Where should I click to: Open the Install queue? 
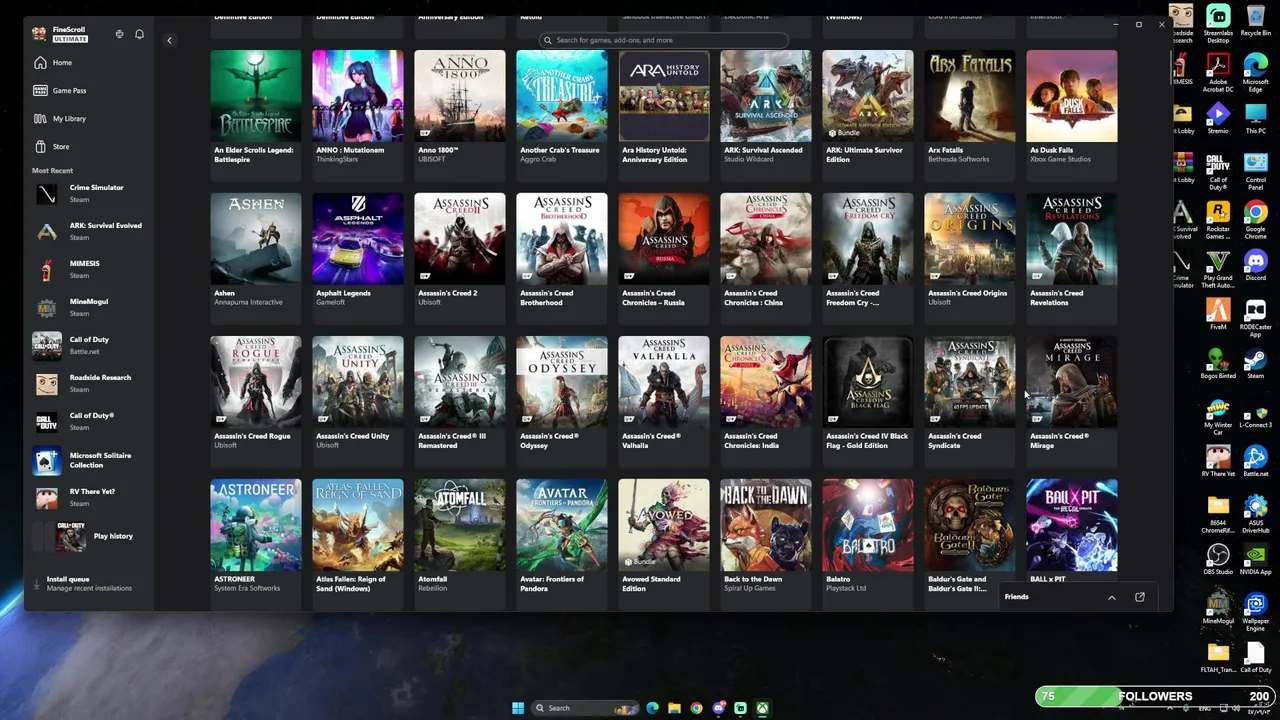(x=88, y=583)
